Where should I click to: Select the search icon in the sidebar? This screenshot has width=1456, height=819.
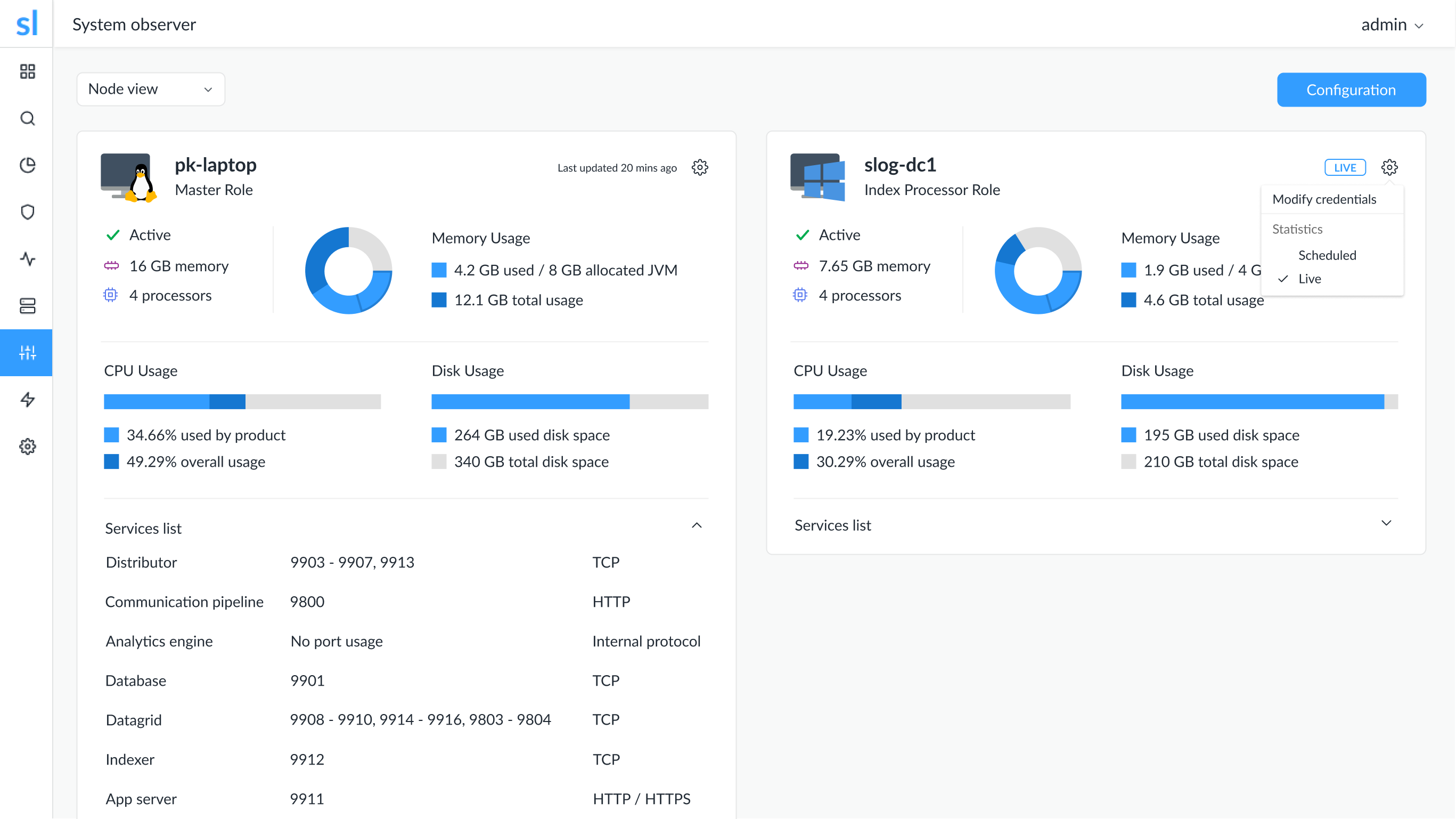(27, 118)
